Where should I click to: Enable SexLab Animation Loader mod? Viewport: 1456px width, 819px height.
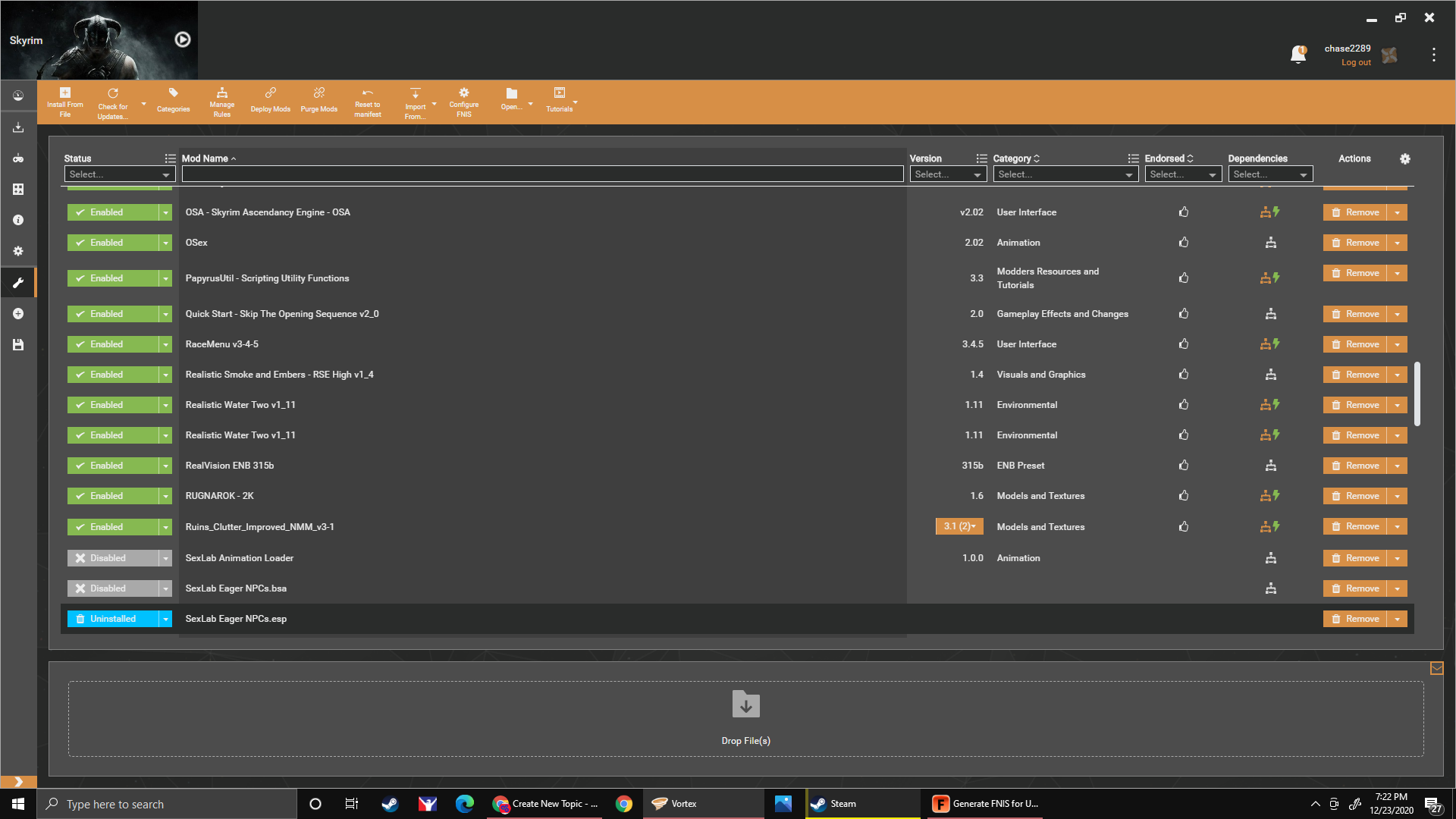pos(112,558)
